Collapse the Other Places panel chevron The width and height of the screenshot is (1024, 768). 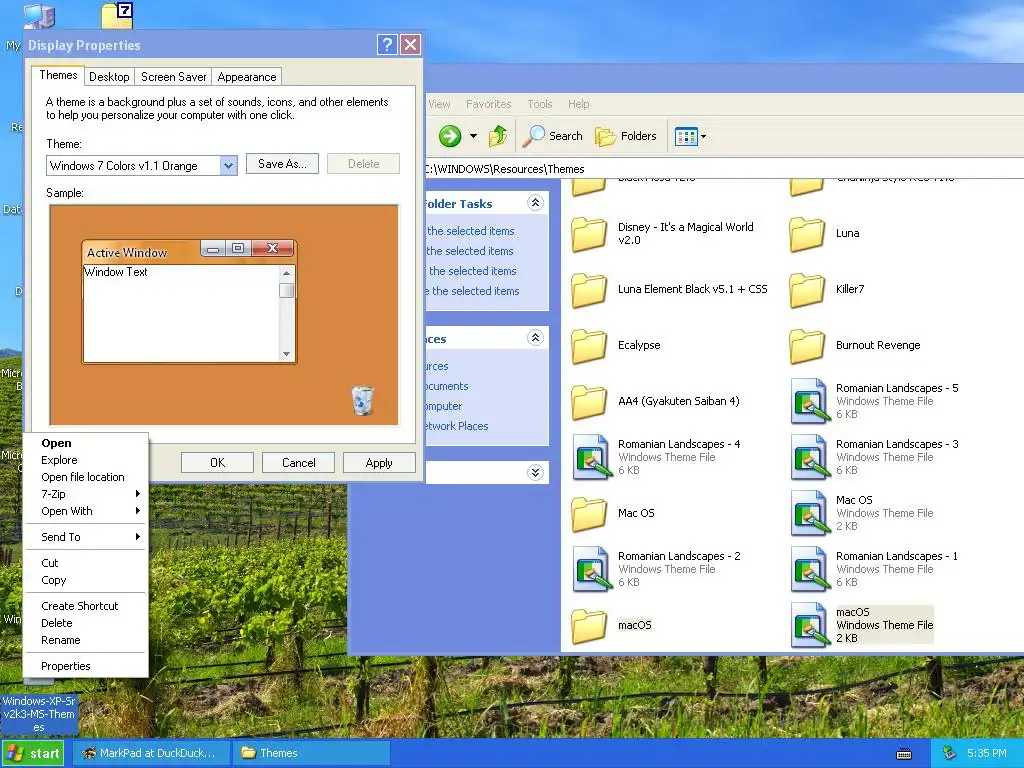(535, 338)
